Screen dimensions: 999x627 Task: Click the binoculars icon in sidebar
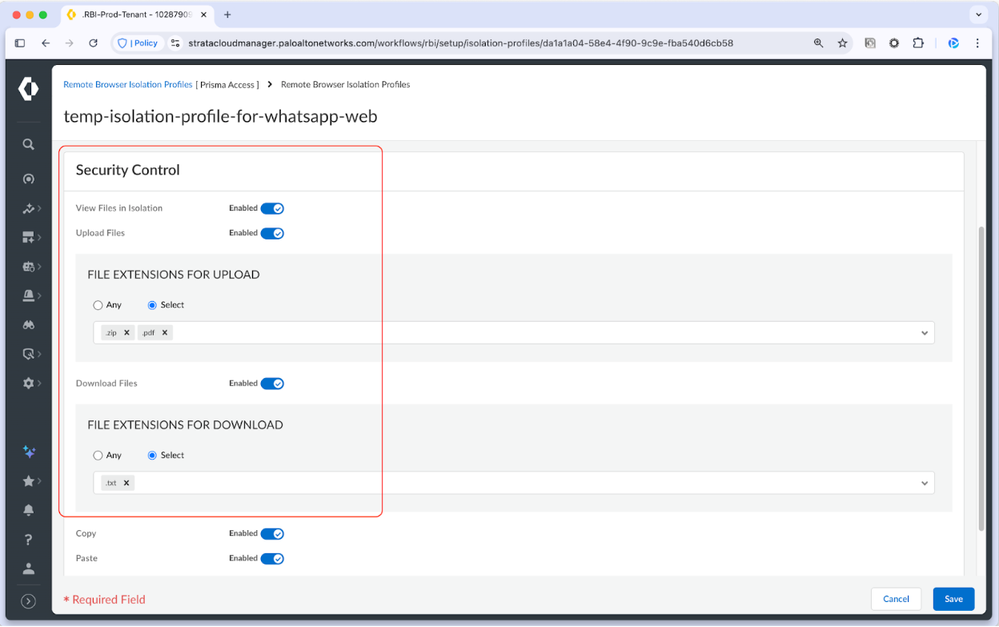point(28,325)
